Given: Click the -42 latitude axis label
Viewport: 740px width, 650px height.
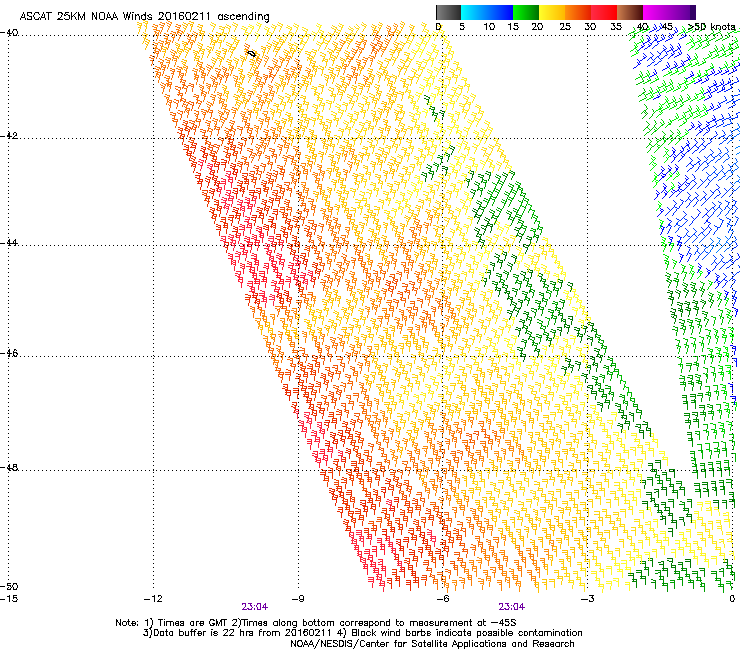Looking at the screenshot, I should pos(9,136).
